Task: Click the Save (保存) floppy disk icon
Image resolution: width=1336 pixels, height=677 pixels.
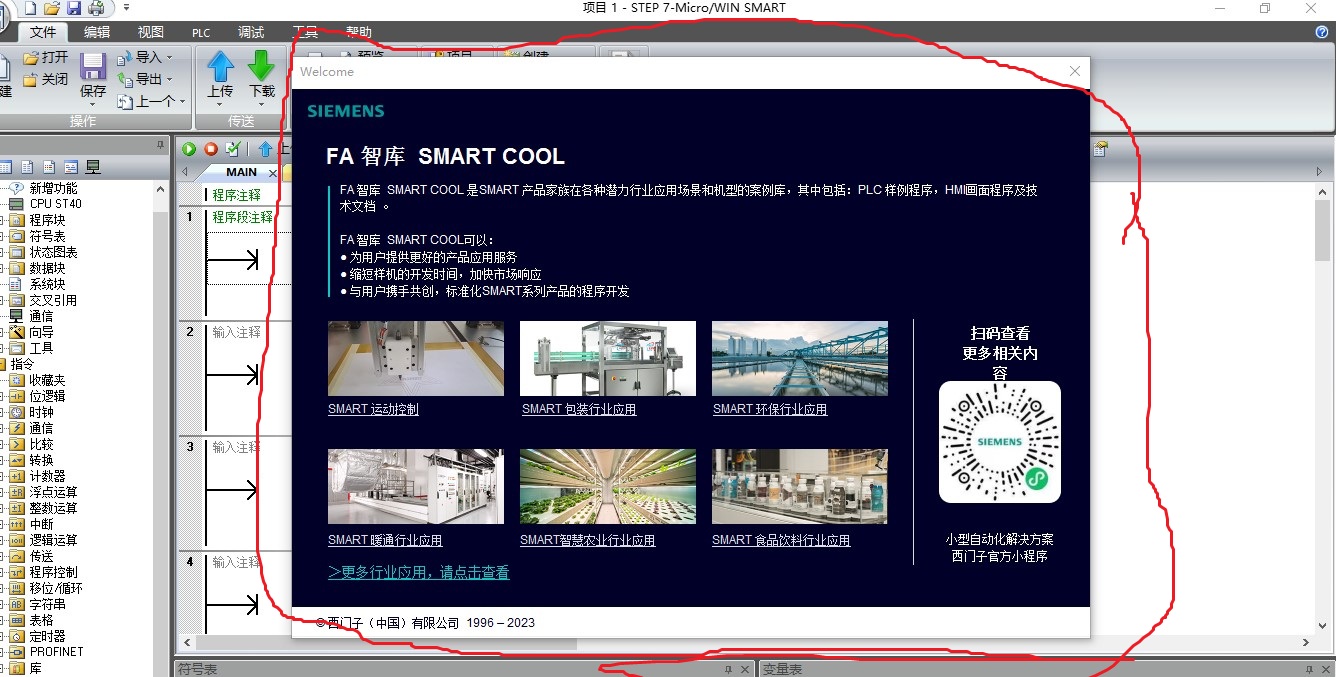Action: (93, 68)
